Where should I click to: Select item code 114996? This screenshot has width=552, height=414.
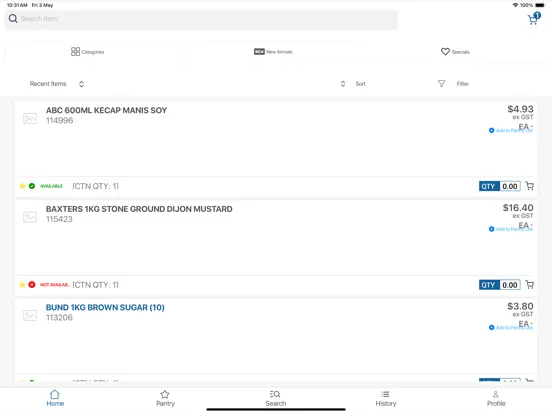click(59, 120)
